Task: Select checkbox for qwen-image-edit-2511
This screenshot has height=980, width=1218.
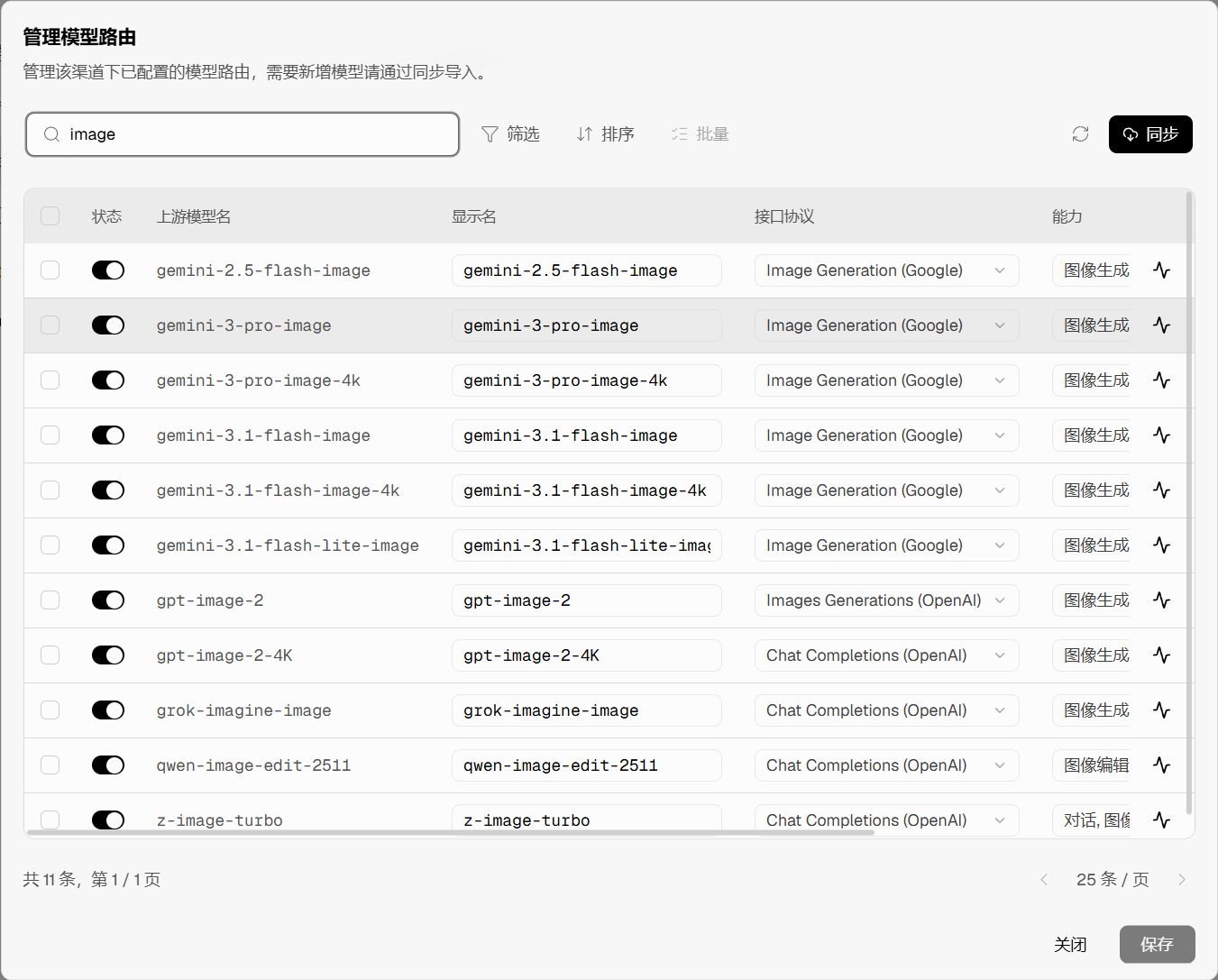Action: pyautogui.click(x=50, y=765)
